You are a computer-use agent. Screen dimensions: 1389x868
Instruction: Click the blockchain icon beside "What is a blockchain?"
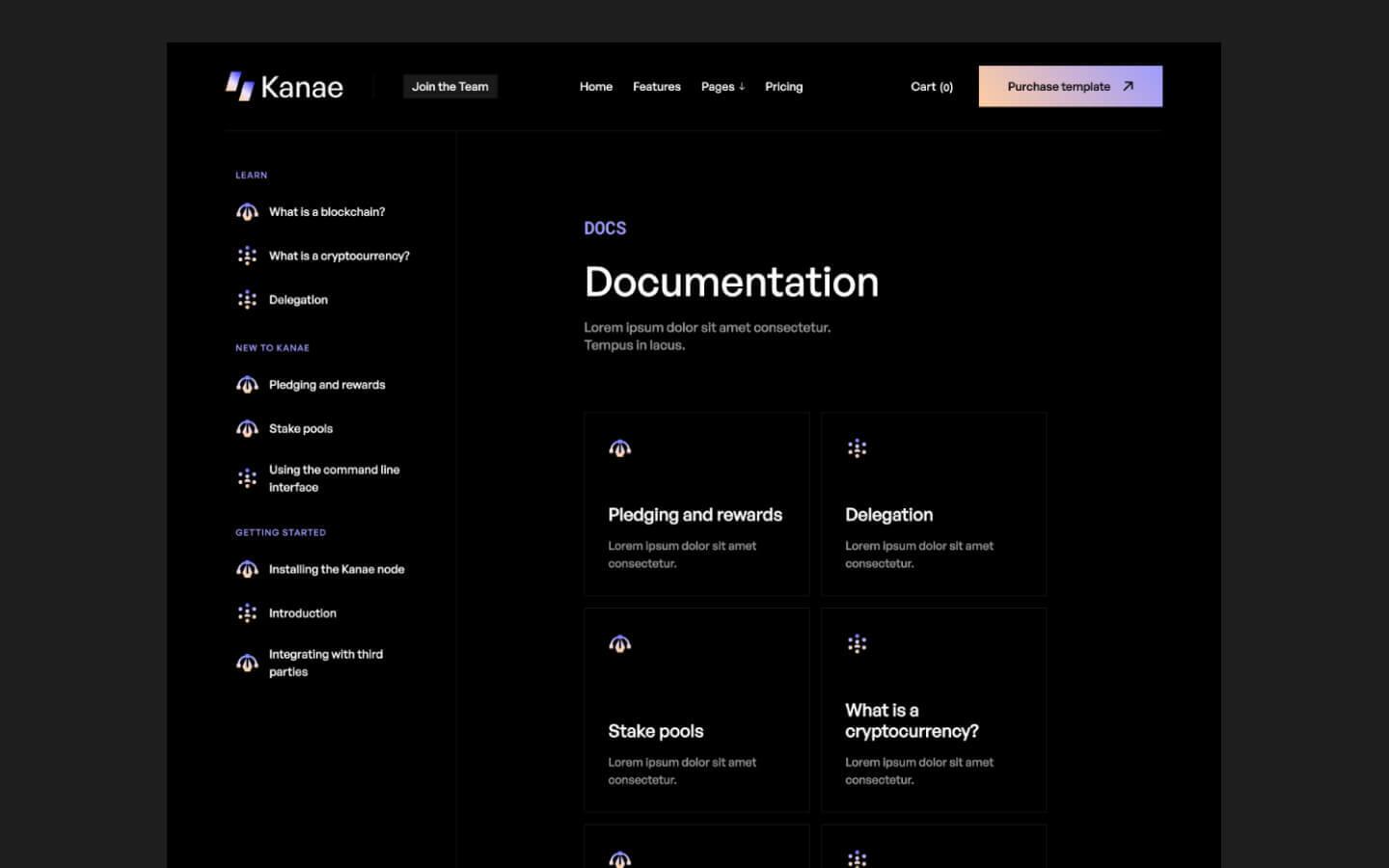(x=248, y=211)
